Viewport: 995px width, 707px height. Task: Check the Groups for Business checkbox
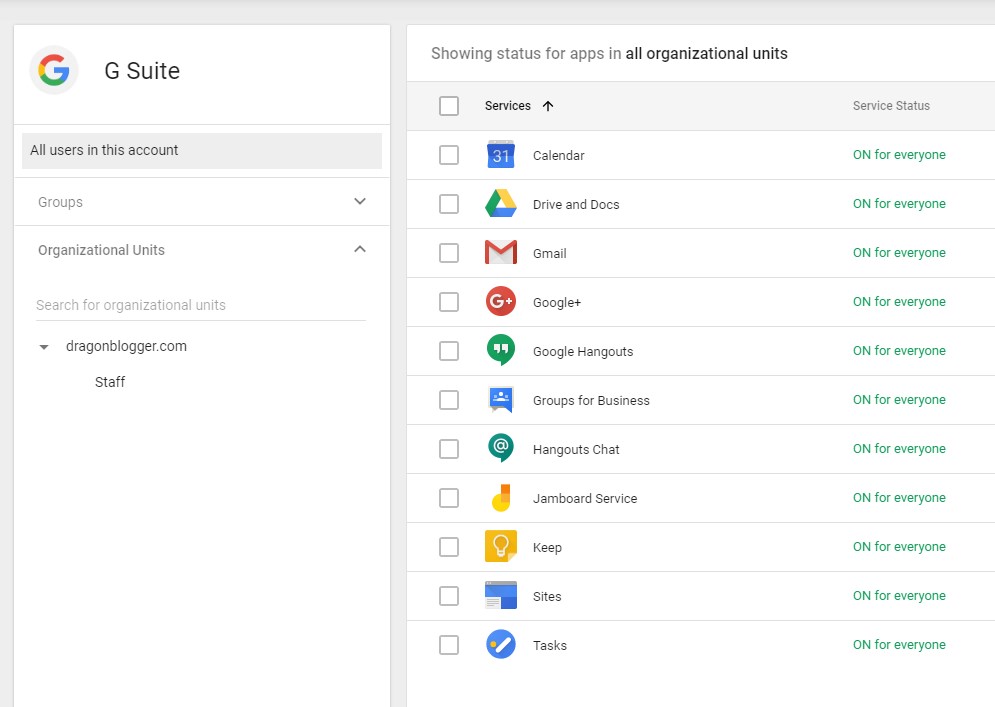point(449,400)
